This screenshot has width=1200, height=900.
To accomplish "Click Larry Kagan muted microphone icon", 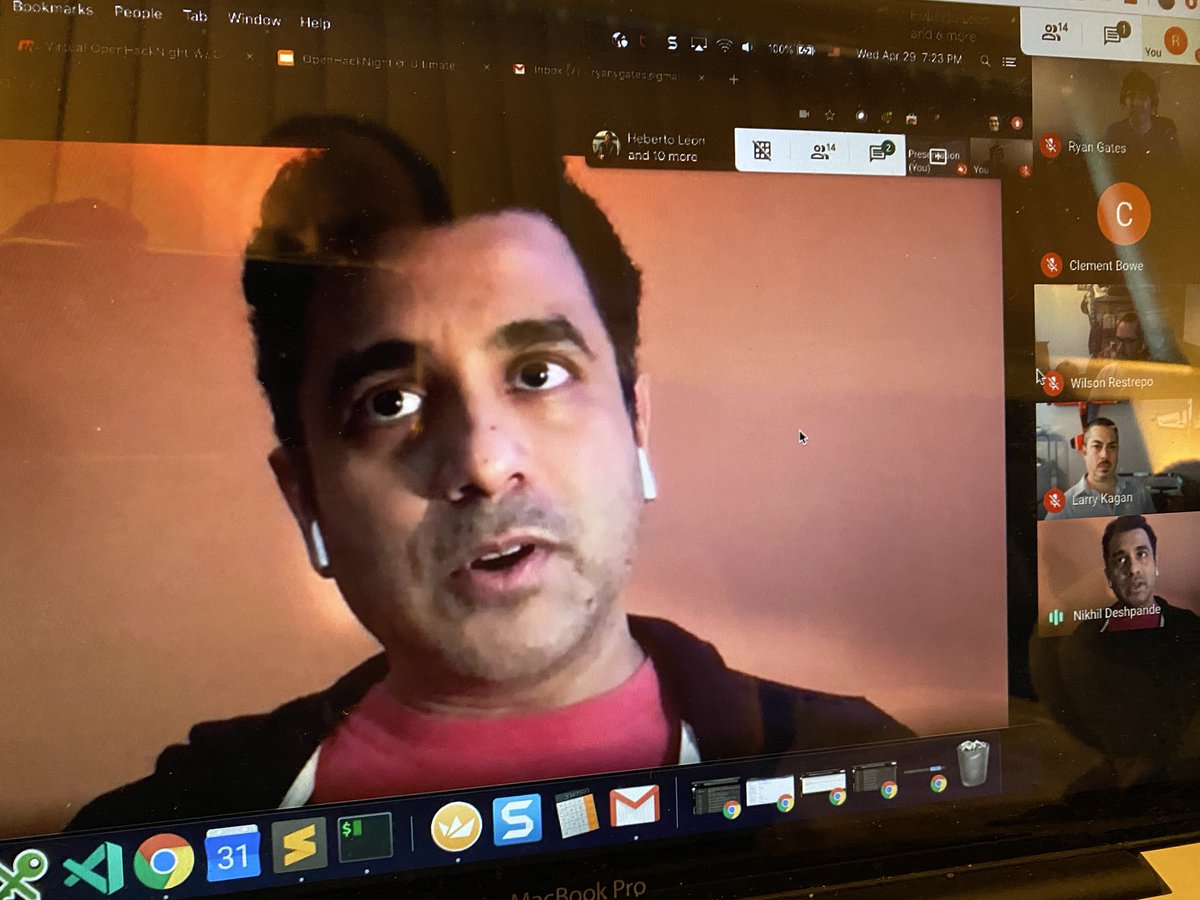I will pos(1053,499).
